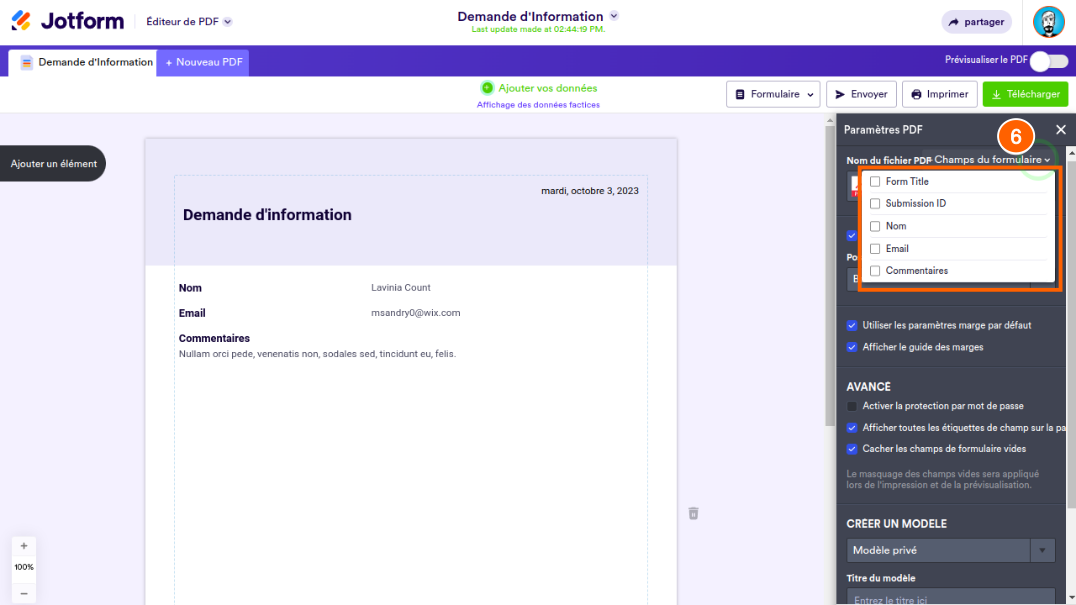Open the Formulaire dropdown button
The height and width of the screenshot is (605, 1076).
coord(773,94)
